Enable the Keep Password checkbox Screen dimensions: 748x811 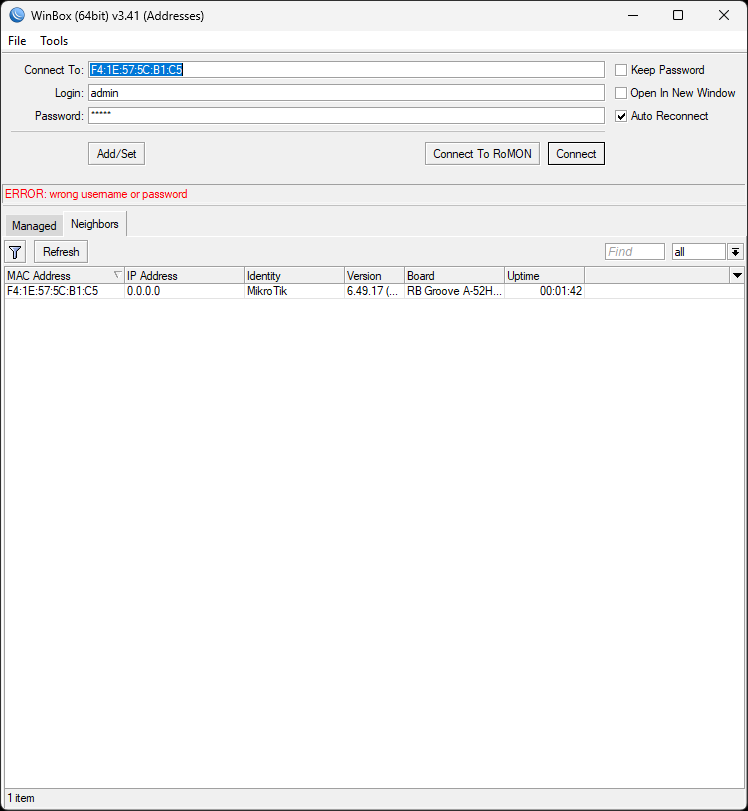click(x=621, y=70)
